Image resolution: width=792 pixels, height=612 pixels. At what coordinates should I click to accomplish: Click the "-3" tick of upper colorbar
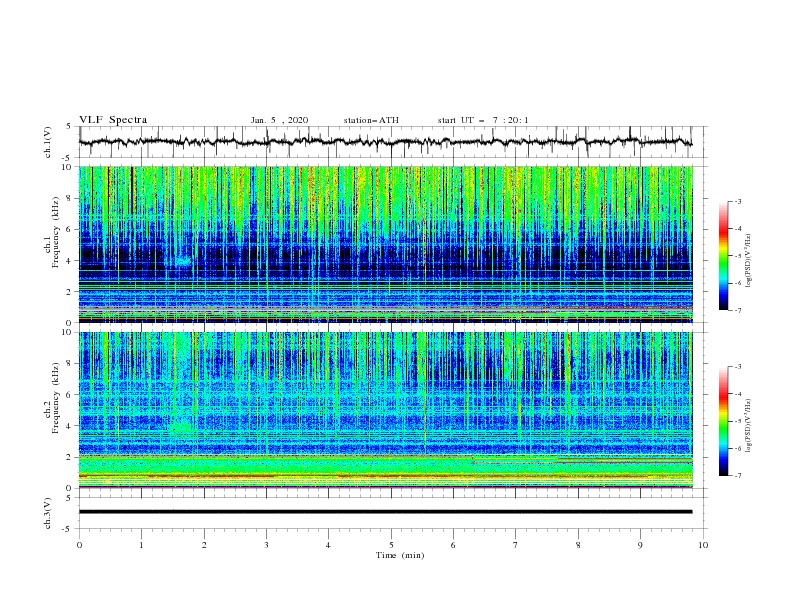tap(738, 201)
